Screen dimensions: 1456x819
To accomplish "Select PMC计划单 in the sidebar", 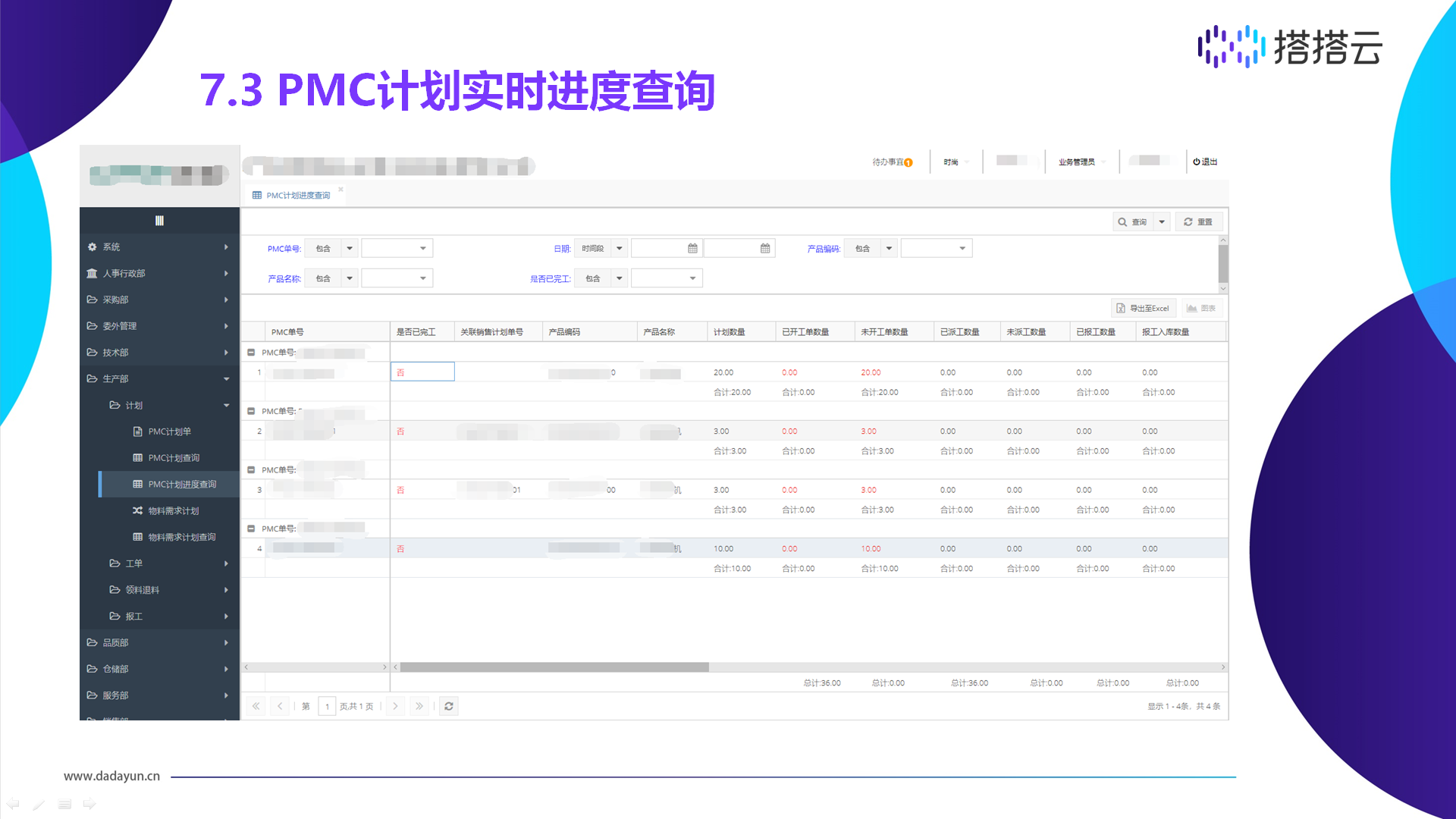I will tap(169, 431).
